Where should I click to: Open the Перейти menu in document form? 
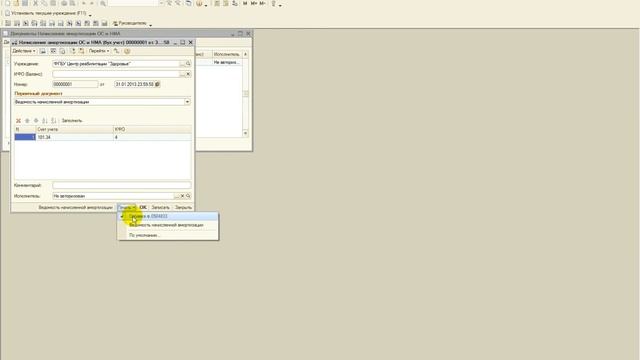point(99,51)
